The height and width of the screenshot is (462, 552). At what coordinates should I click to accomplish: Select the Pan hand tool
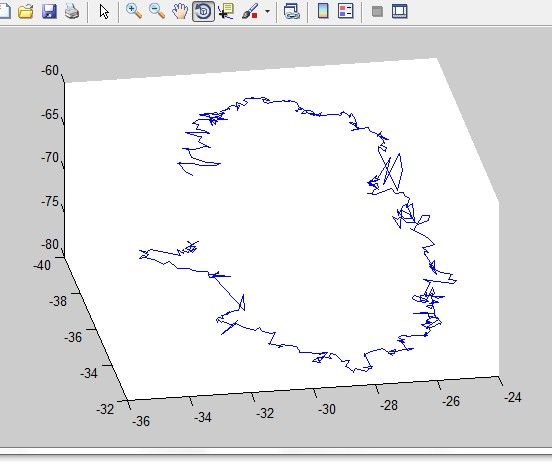point(180,11)
